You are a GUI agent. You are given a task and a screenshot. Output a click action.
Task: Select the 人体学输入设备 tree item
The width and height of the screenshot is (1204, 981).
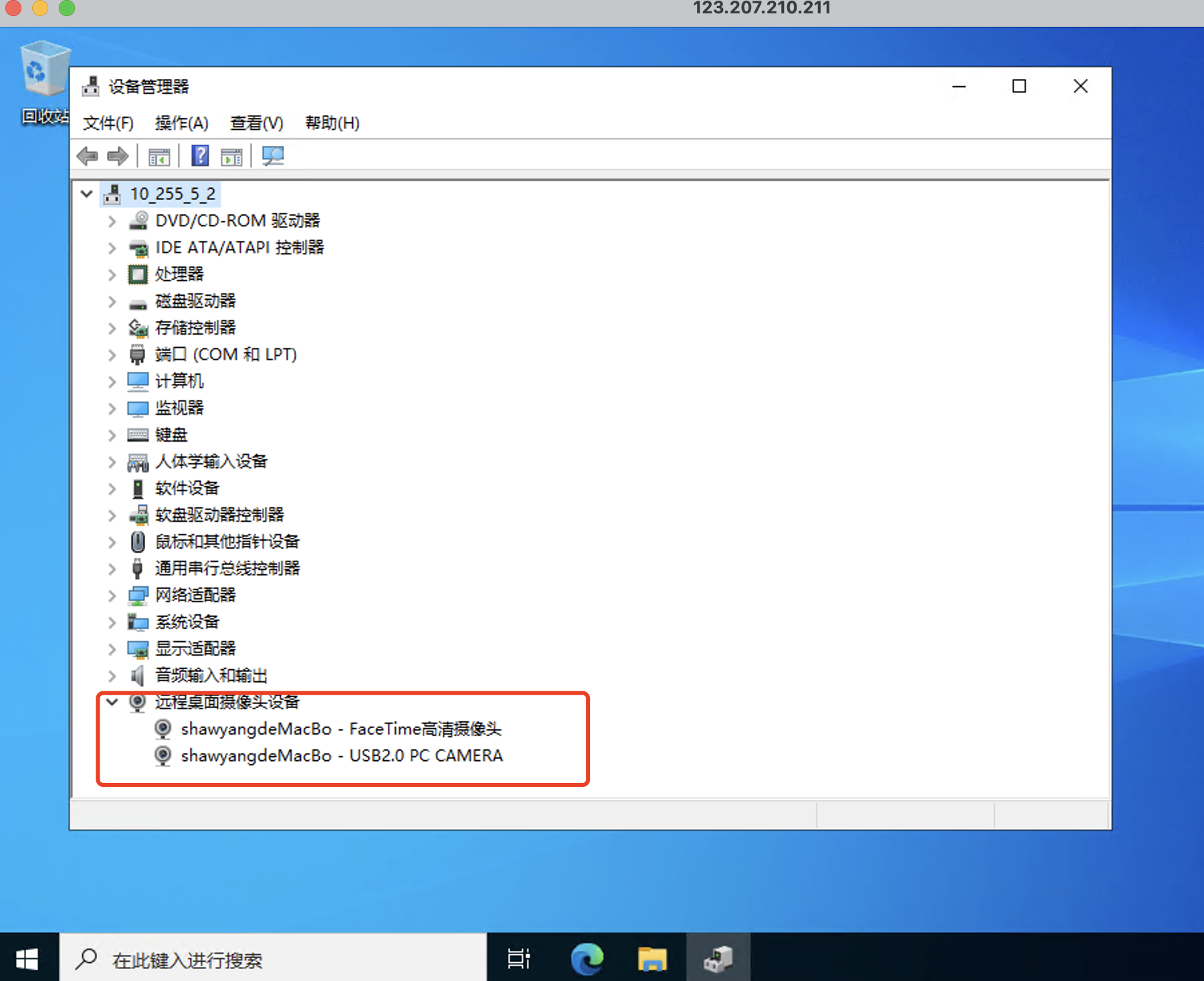coord(211,462)
